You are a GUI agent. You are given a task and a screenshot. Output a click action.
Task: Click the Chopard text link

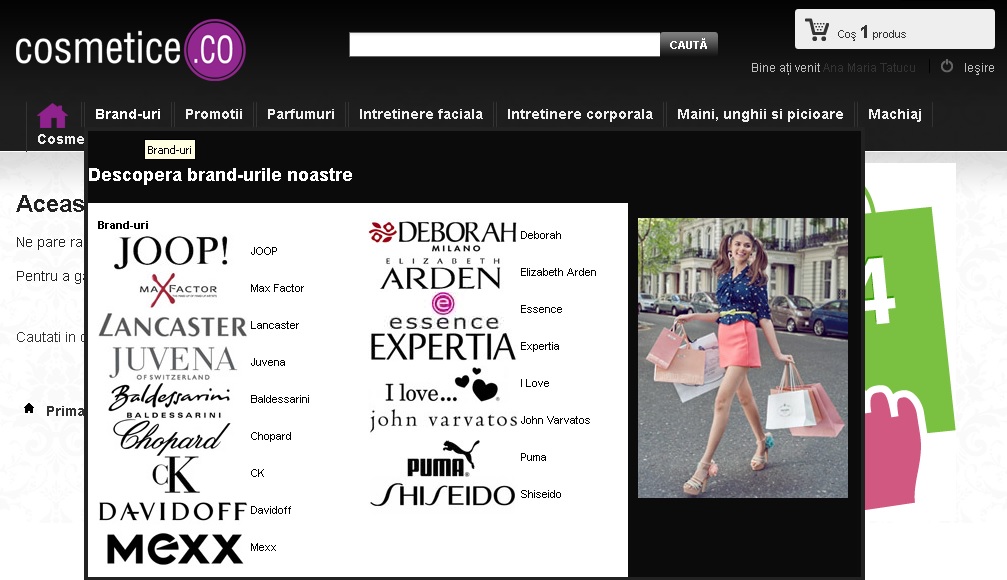[x=270, y=436]
